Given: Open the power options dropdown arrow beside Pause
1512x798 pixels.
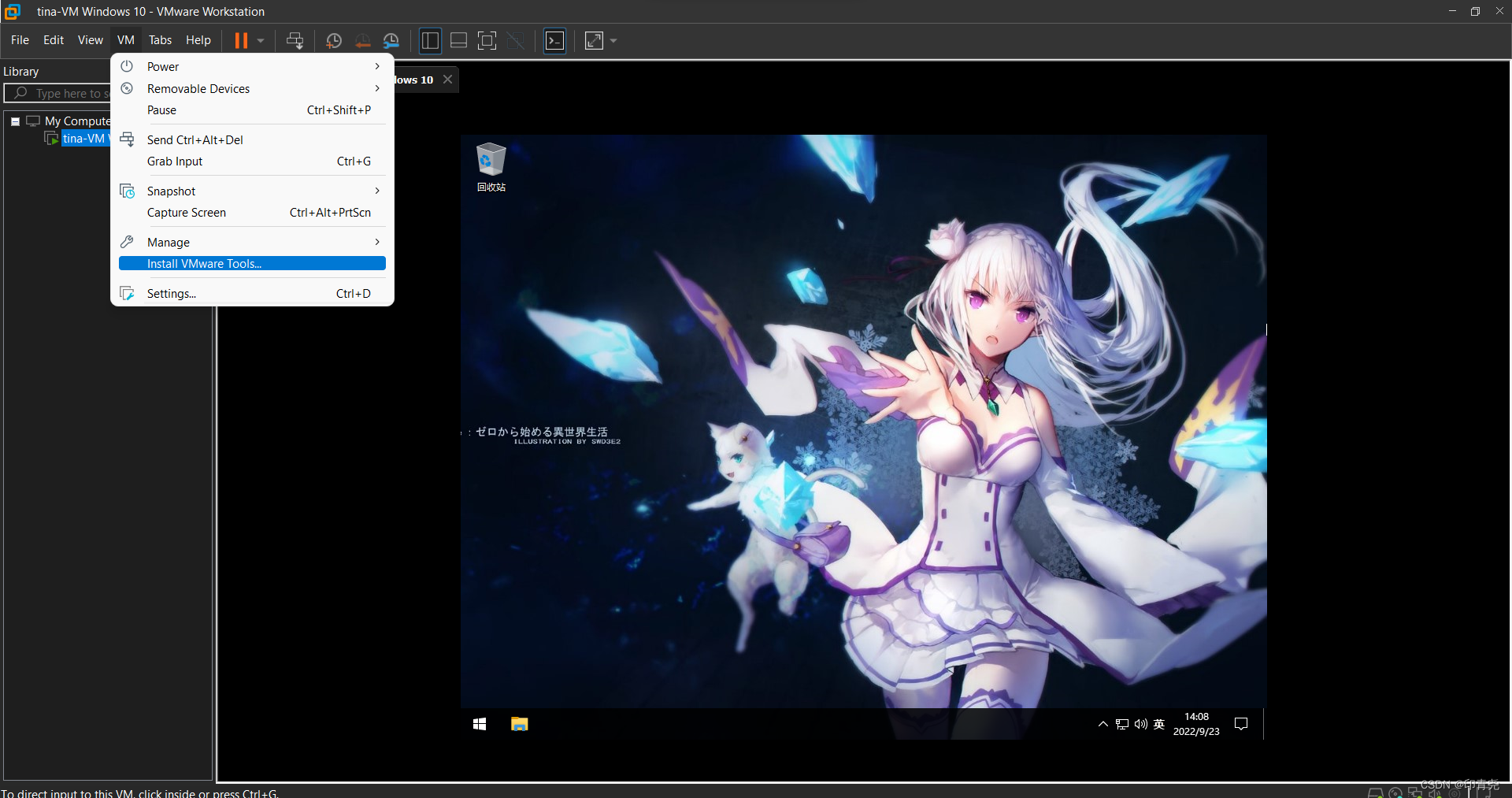Looking at the screenshot, I should tap(261, 40).
